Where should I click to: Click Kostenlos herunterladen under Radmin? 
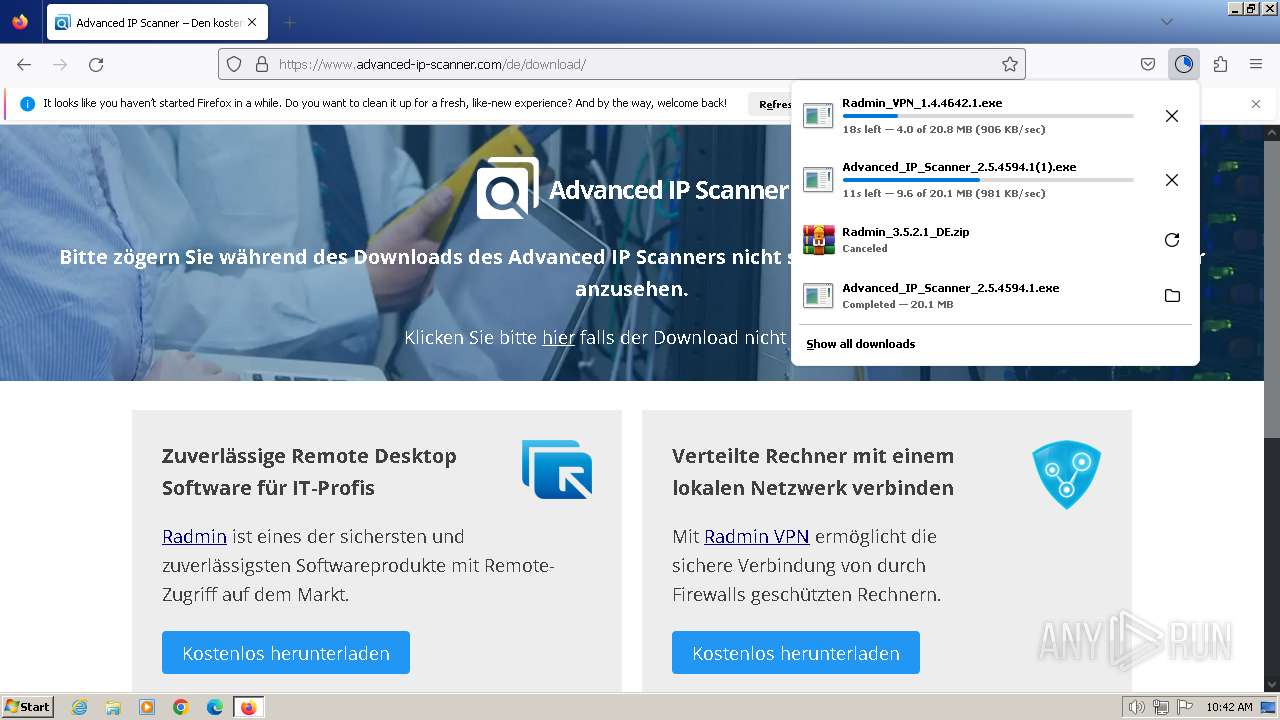[x=286, y=652]
